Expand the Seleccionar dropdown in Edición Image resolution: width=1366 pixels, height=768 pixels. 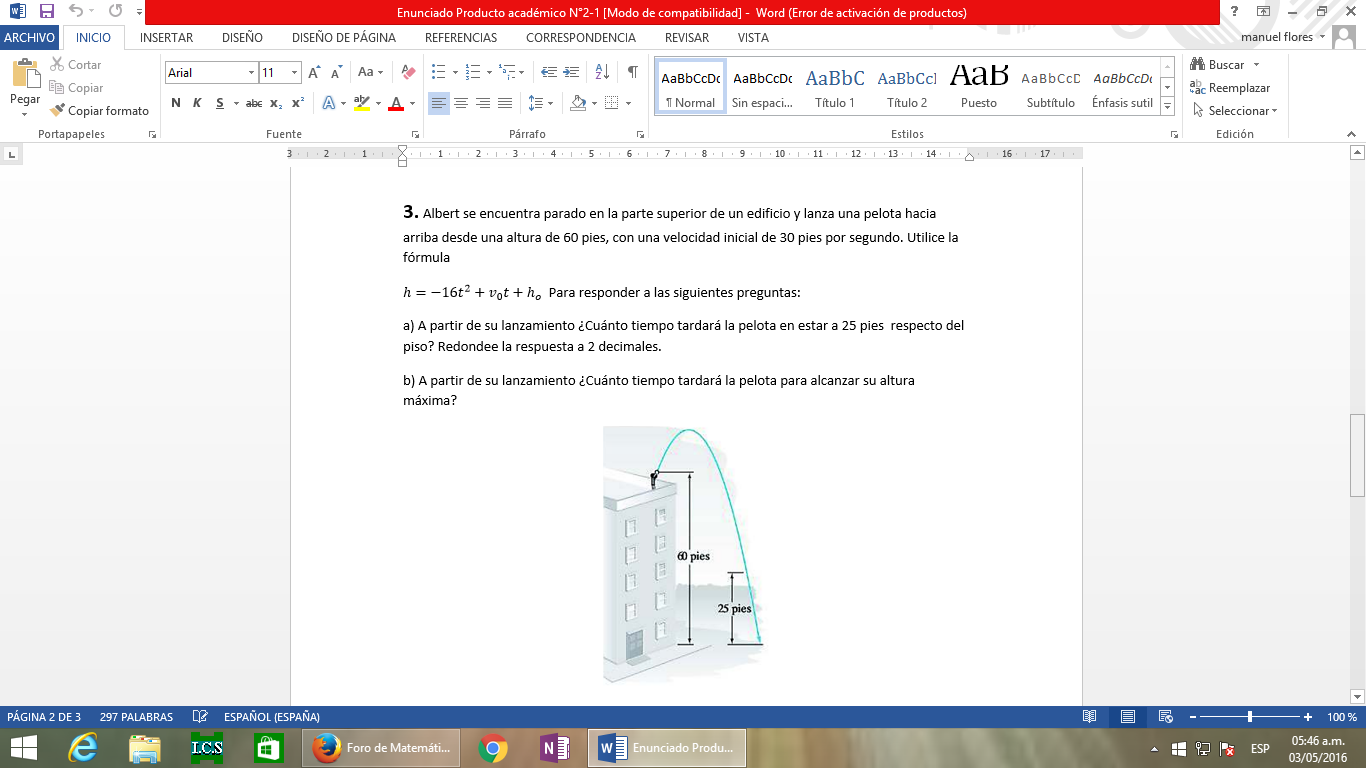(x=1274, y=111)
